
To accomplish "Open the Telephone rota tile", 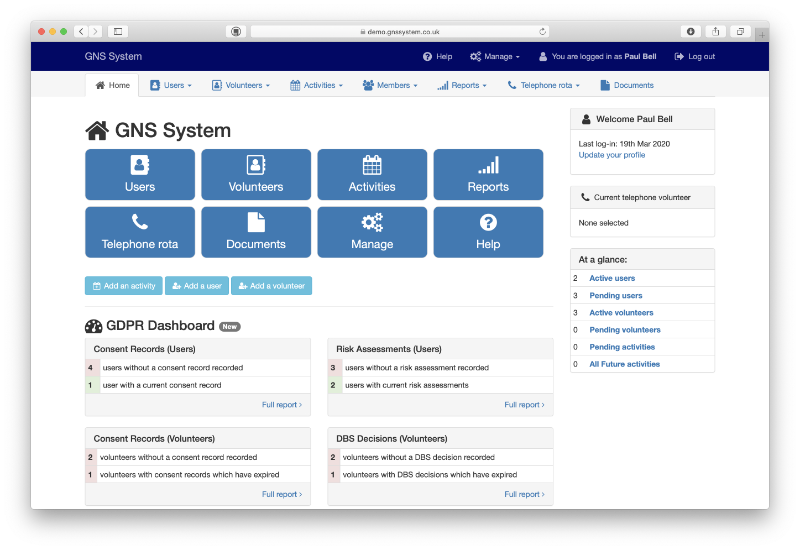I will 140,232.
